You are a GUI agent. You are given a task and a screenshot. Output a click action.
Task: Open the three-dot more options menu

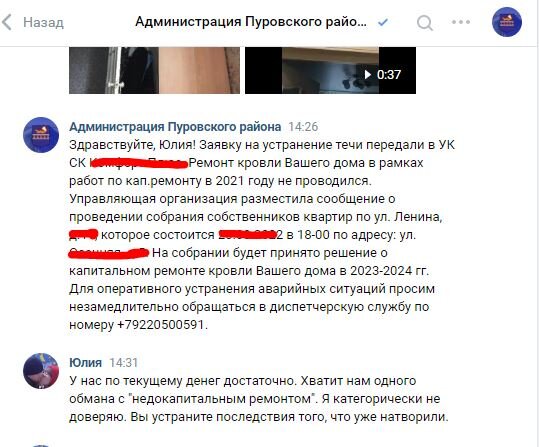coord(461,22)
